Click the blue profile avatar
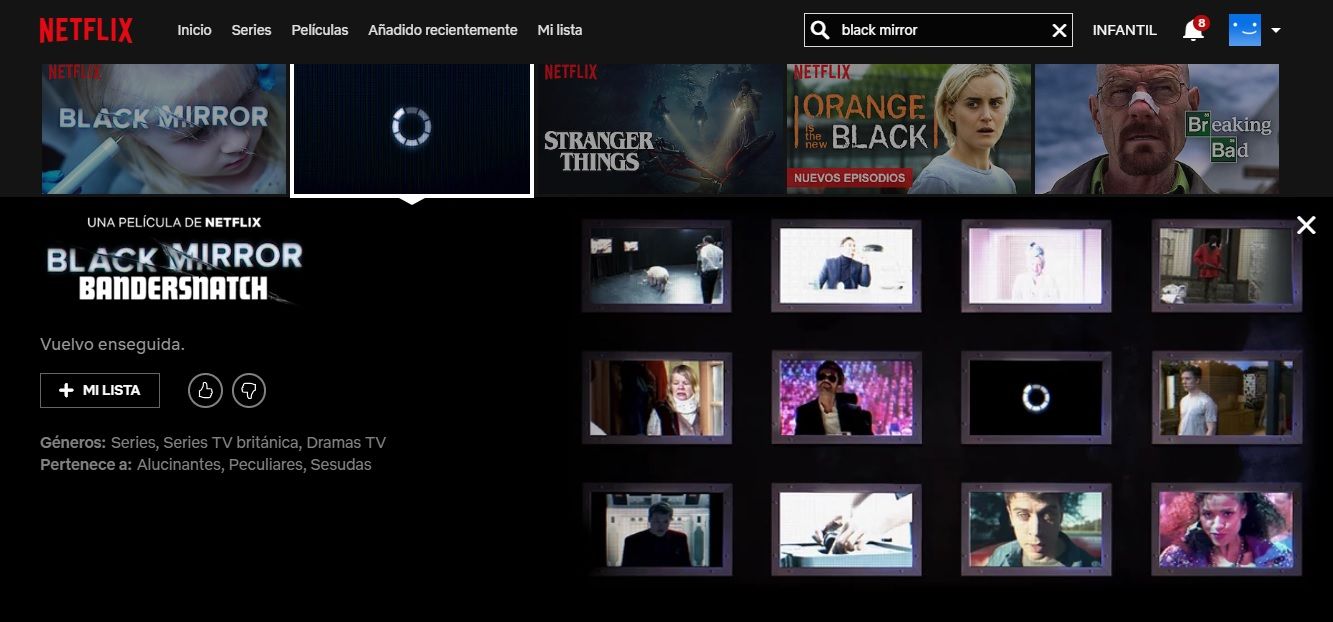 (x=1245, y=30)
